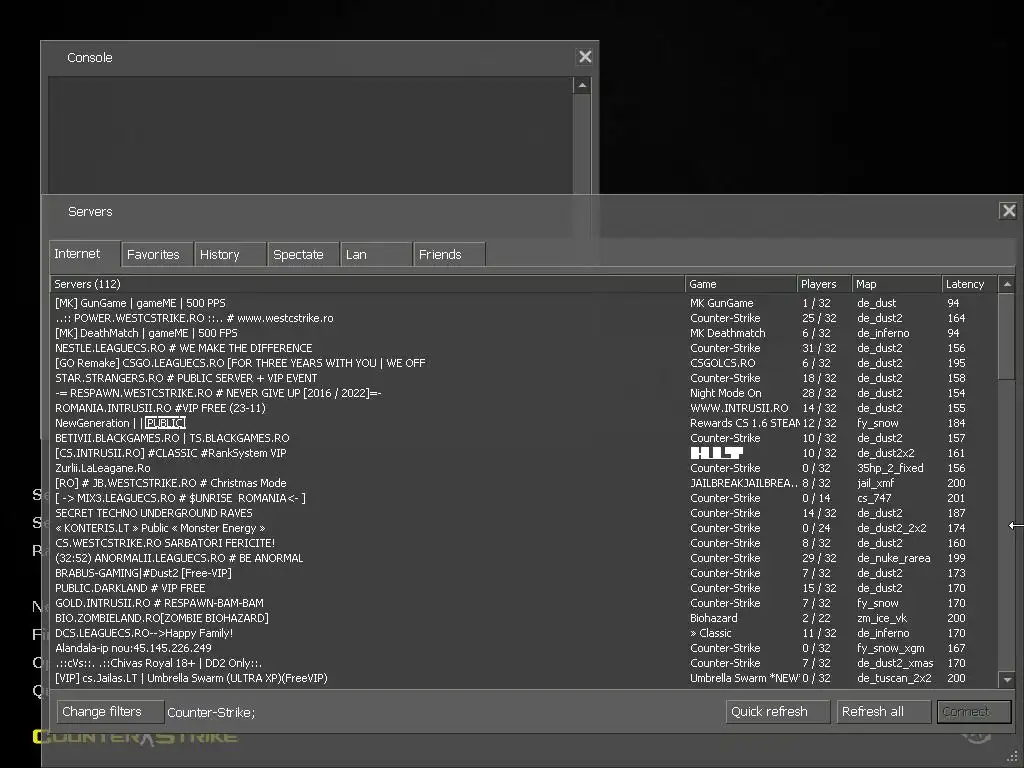
Task: Select the JB.WESTCSTRIKE.RO Christmas Mode server
Action: [x=524, y=483]
